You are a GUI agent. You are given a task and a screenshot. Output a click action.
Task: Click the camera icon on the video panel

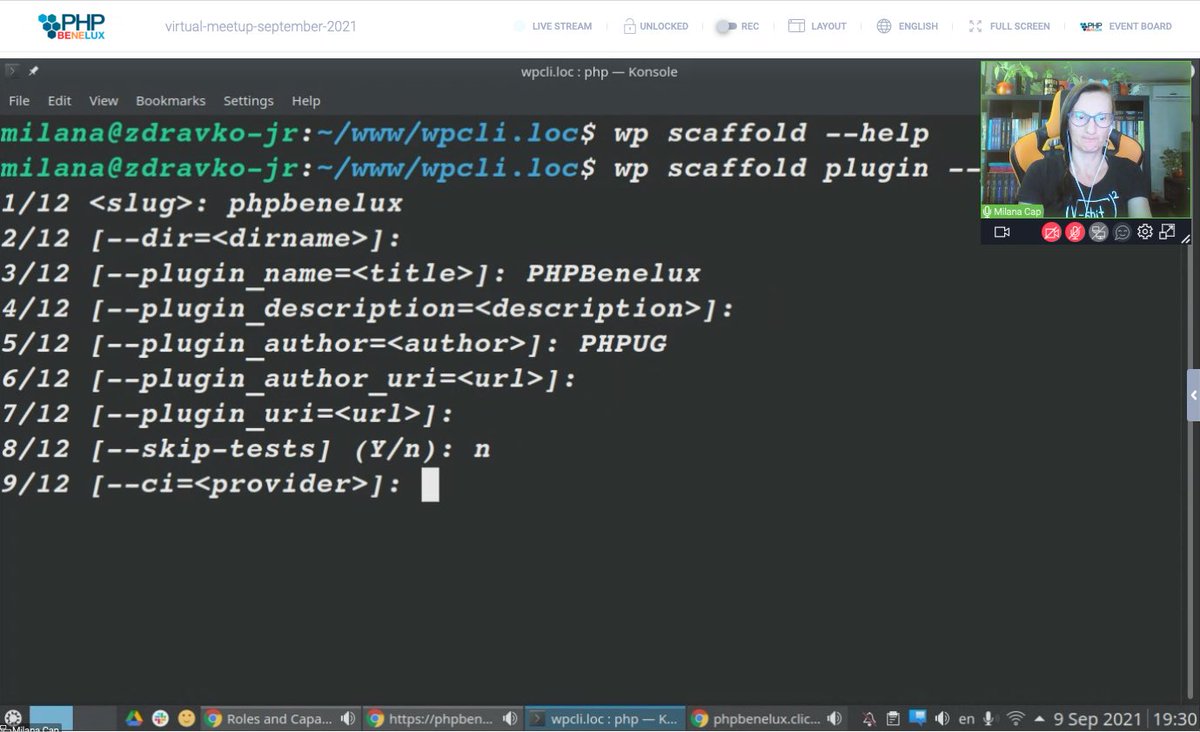[x=1003, y=232]
